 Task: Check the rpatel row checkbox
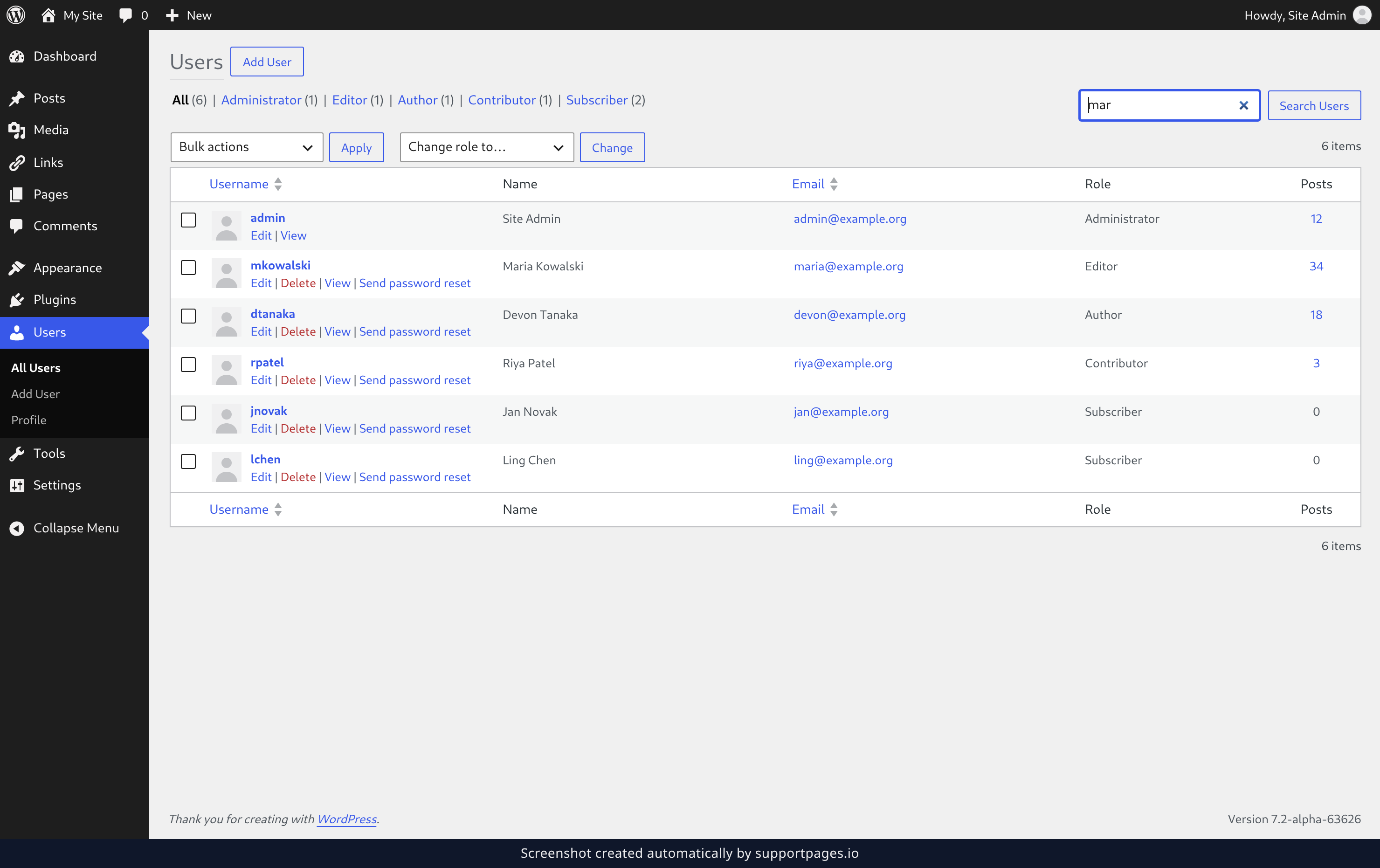click(188, 365)
